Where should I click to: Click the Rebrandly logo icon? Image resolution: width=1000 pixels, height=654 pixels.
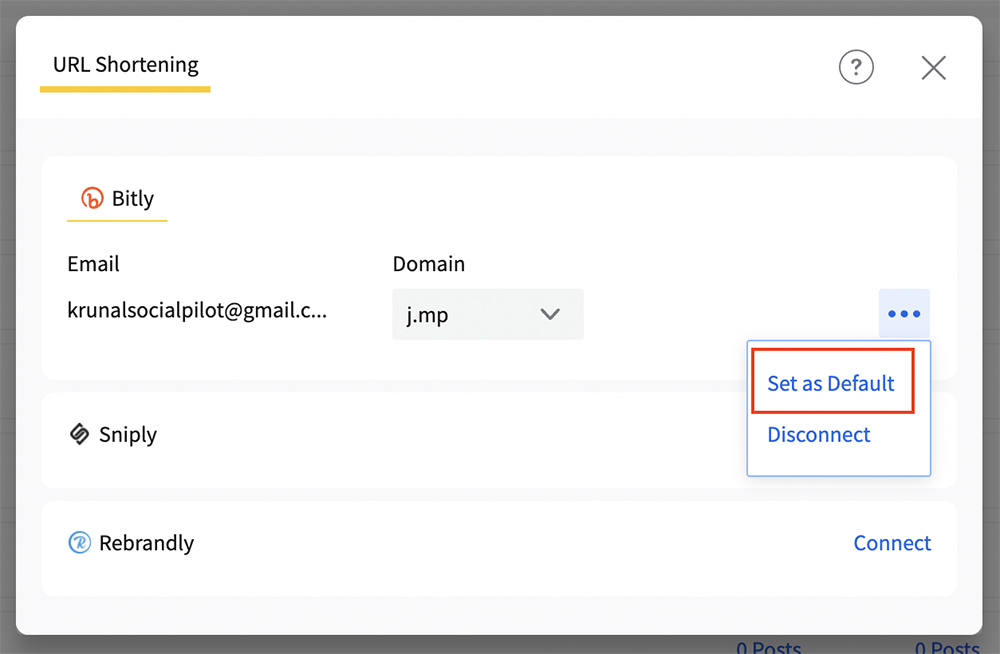point(80,542)
